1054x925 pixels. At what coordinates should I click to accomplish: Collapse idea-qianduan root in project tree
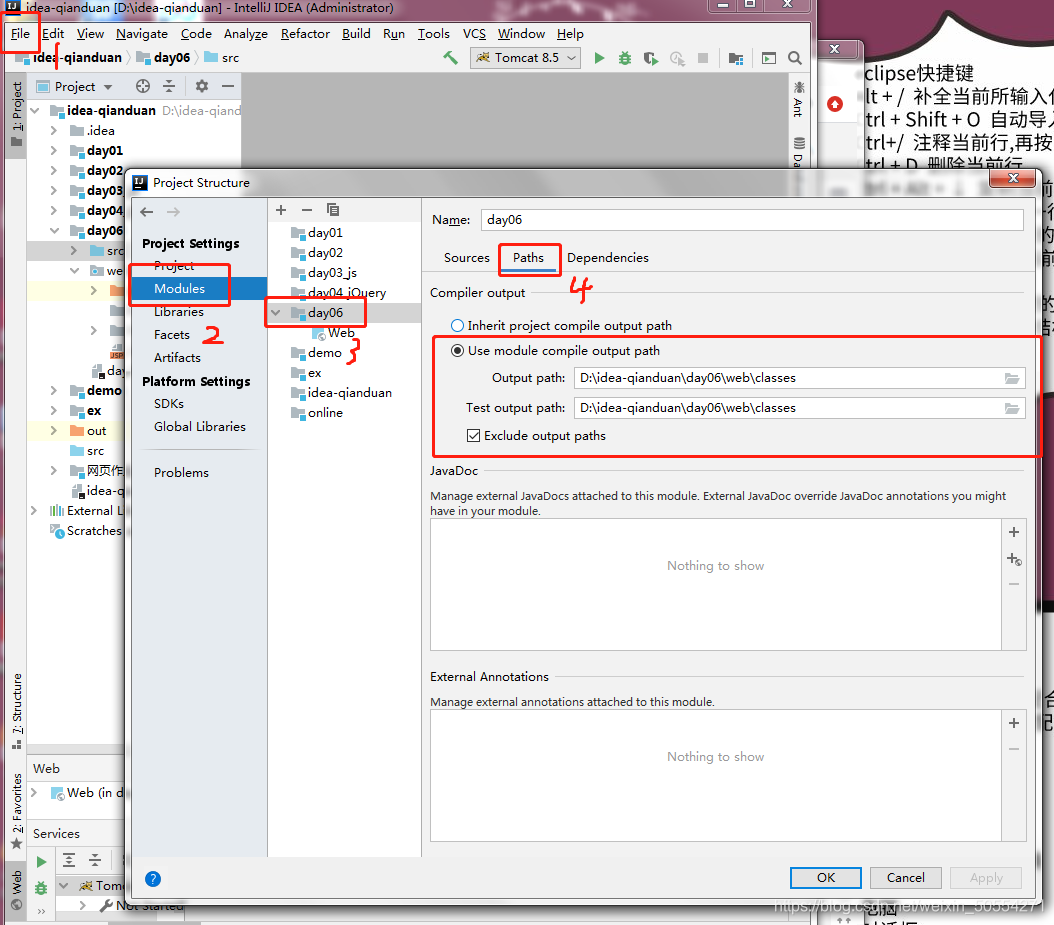(x=36, y=110)
